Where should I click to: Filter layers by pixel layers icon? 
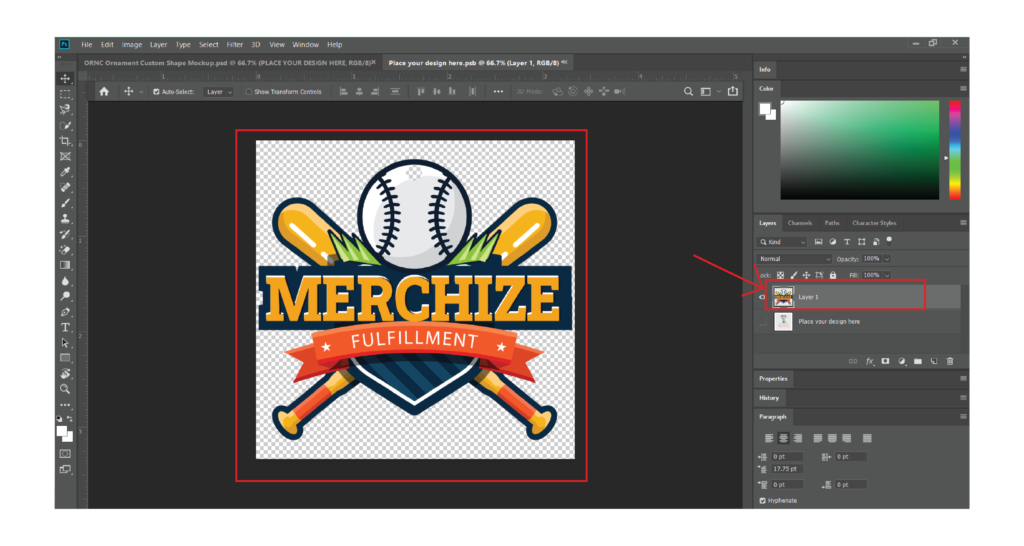[818, 242]
